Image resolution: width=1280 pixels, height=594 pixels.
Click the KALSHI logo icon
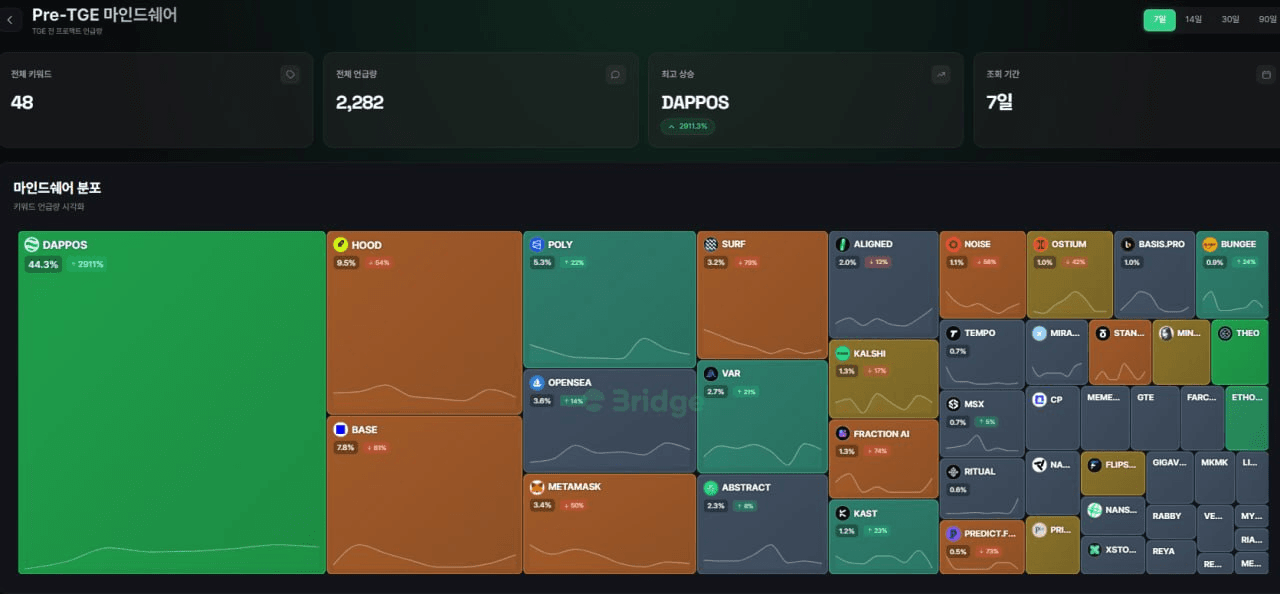[843, 354]
